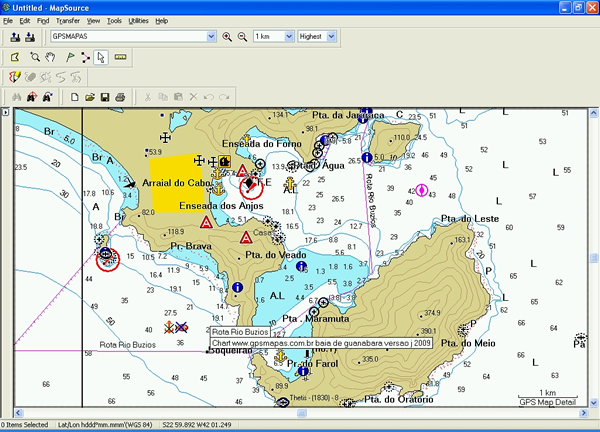The width and height of the screenshot is (600, 432).
Task: Zoom in with the plus magnifier
Action: 228,37
